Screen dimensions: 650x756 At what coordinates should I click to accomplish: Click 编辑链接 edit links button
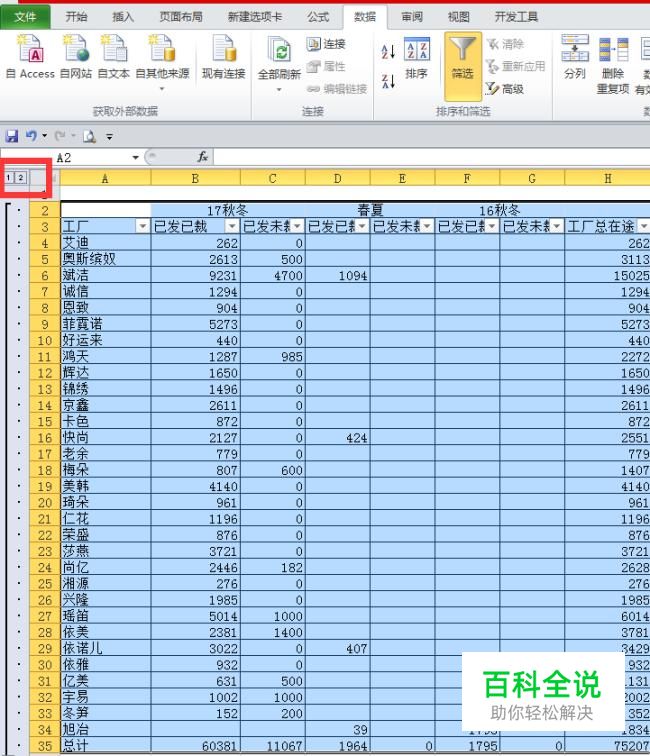[337, 89]
